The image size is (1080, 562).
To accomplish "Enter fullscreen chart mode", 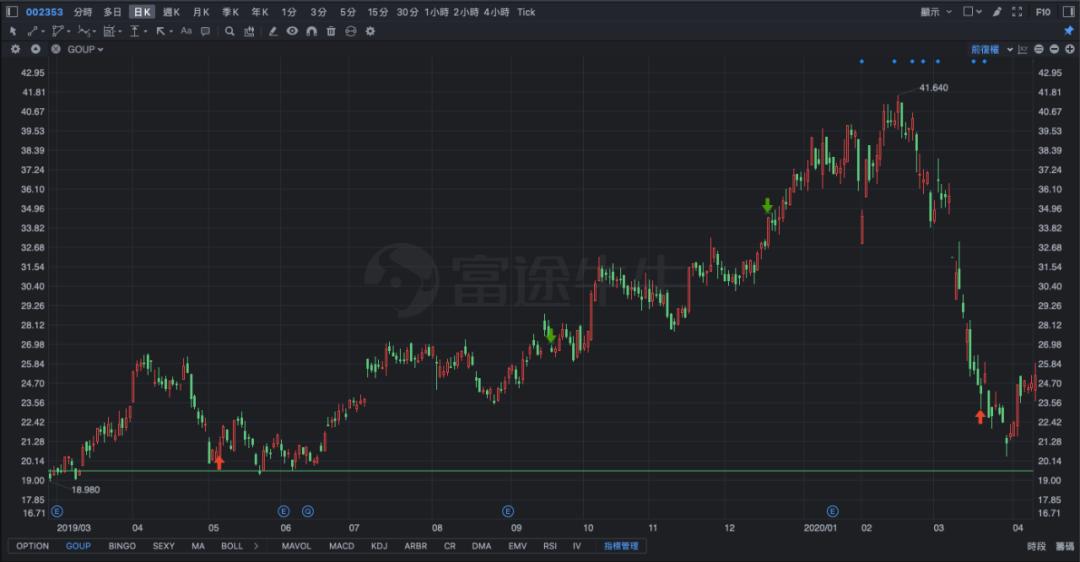I will [x=1017, y=12].
